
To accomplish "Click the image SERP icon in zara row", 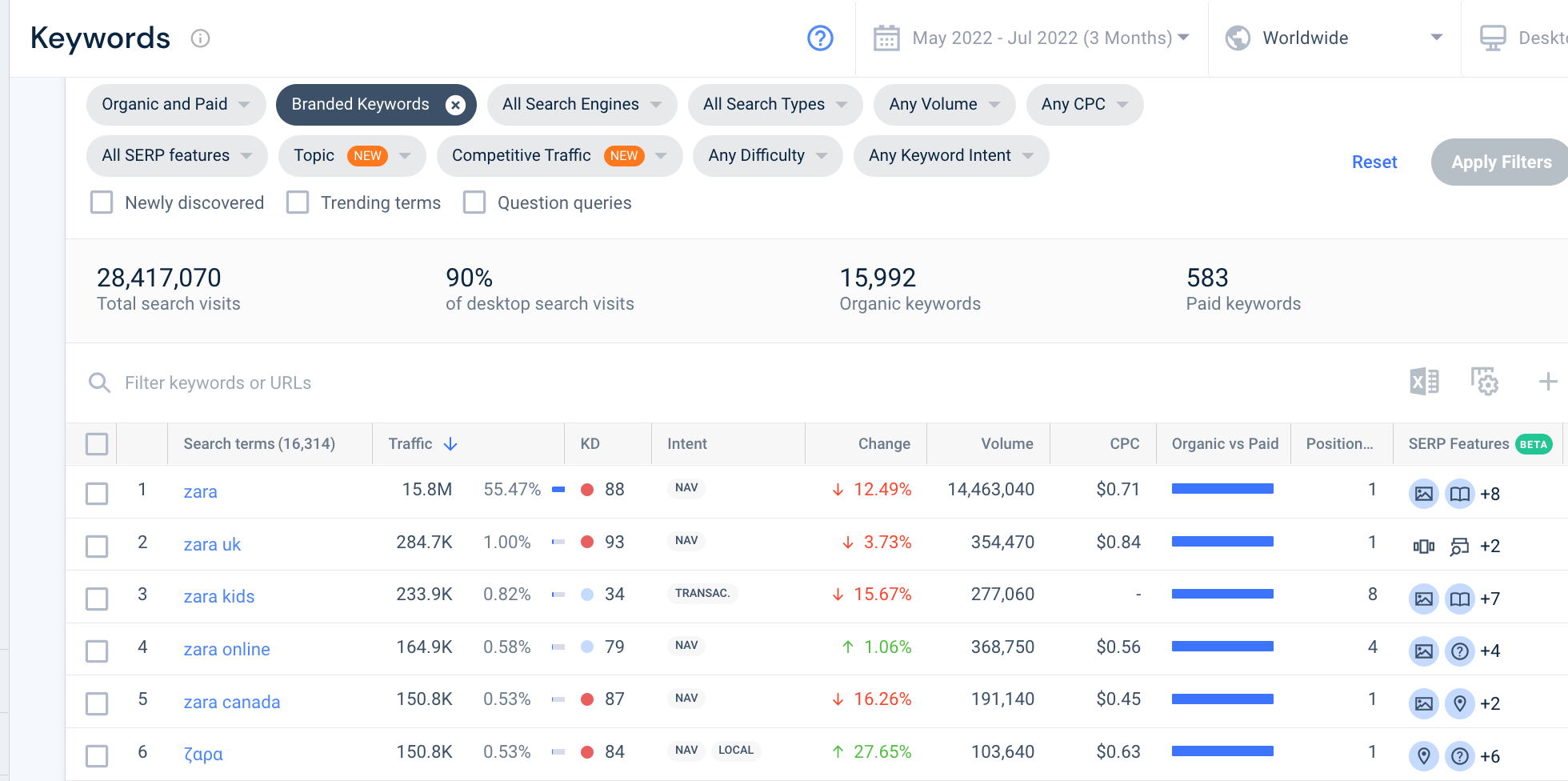I will (1424, 494).
